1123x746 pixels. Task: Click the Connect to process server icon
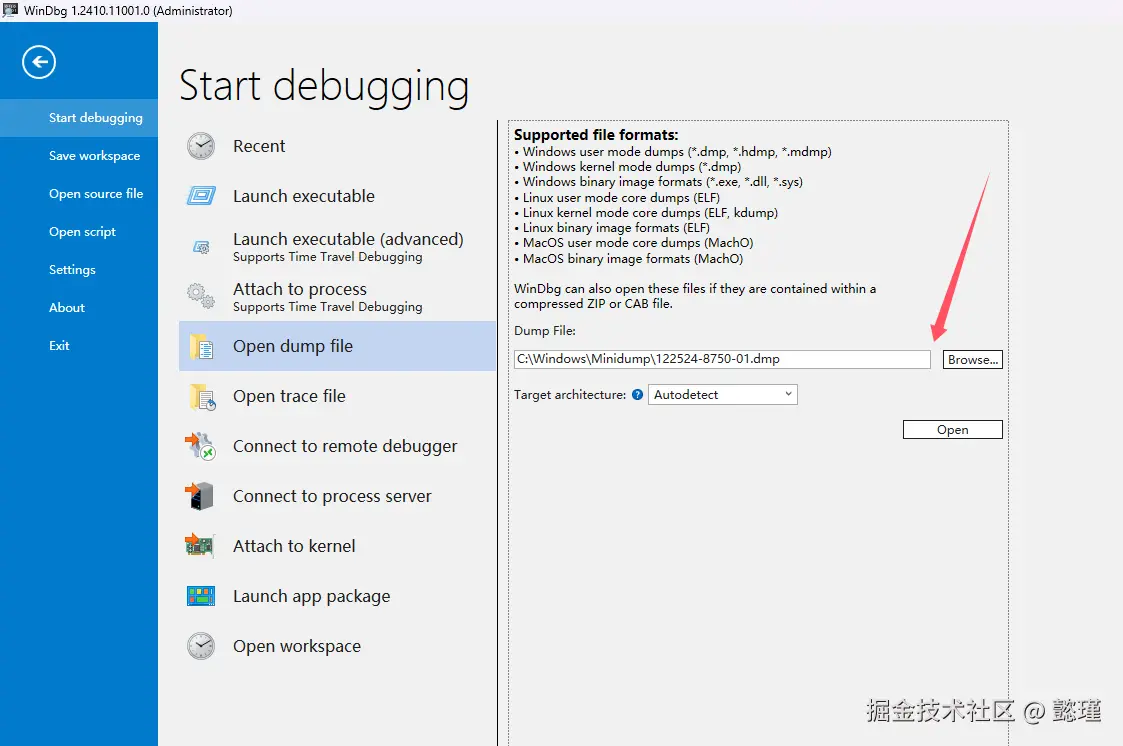(200, 496)
